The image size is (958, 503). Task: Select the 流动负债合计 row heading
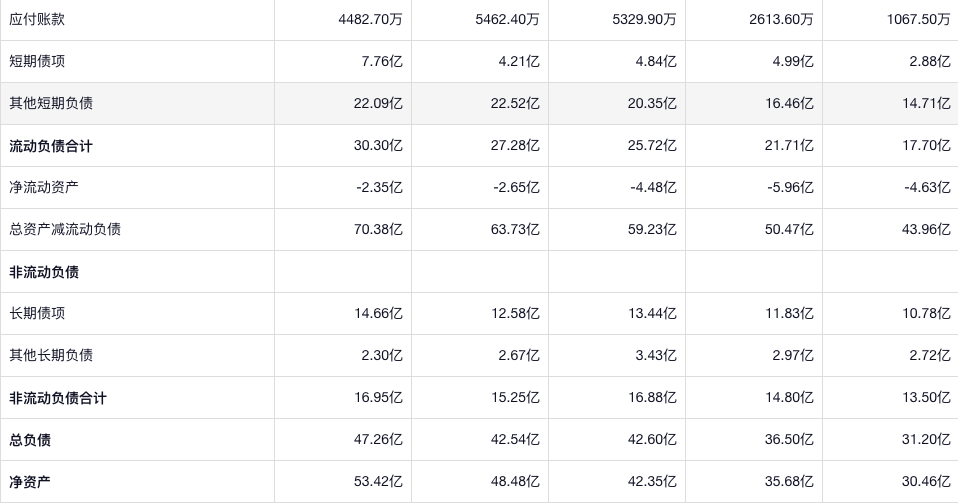tap(51, 146)
